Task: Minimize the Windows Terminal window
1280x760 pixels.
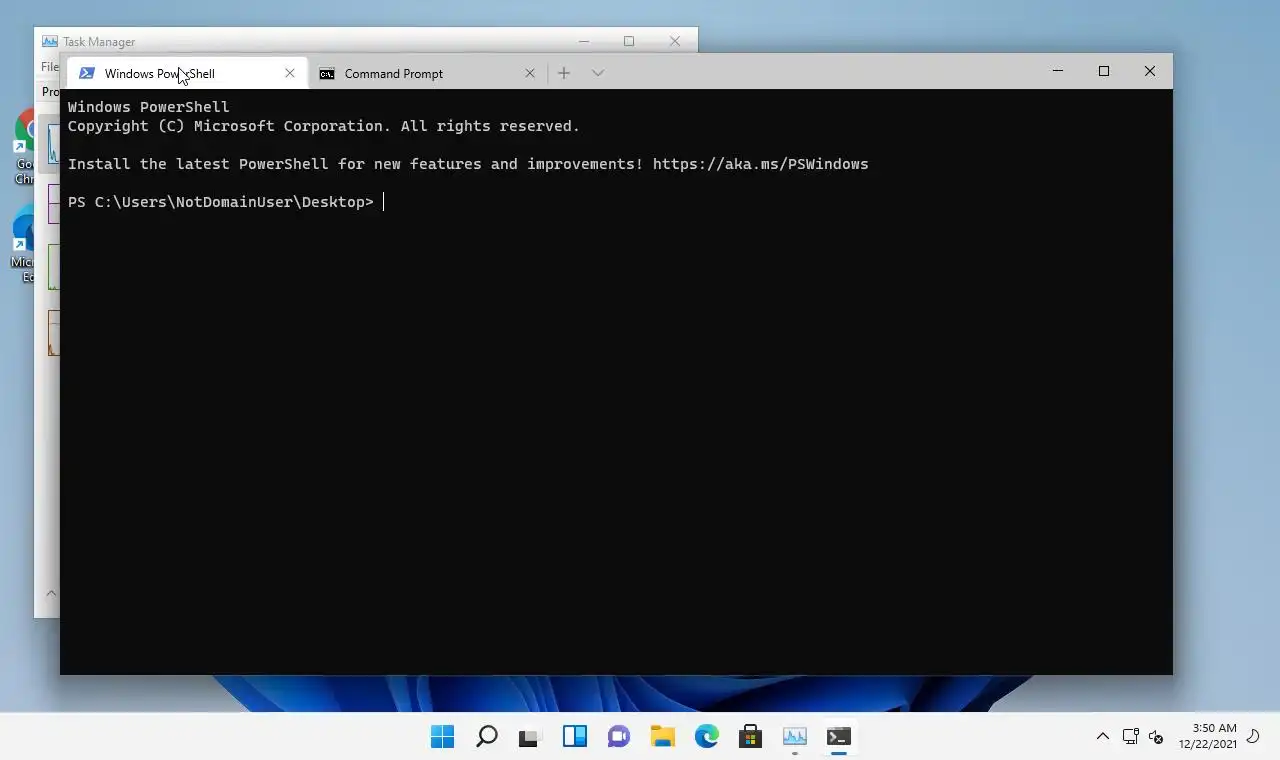Action: [x=1058, y=71]
